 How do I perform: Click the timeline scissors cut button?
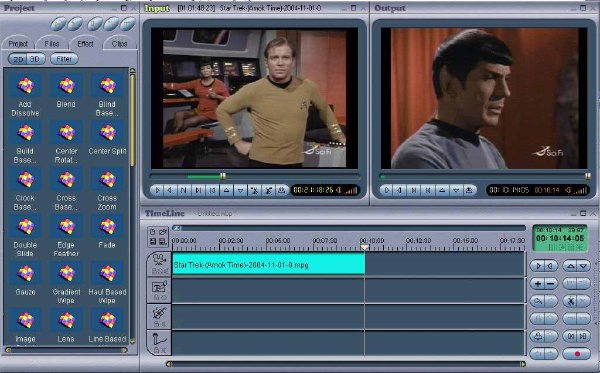pyautogui.click(x=571, y=301)
